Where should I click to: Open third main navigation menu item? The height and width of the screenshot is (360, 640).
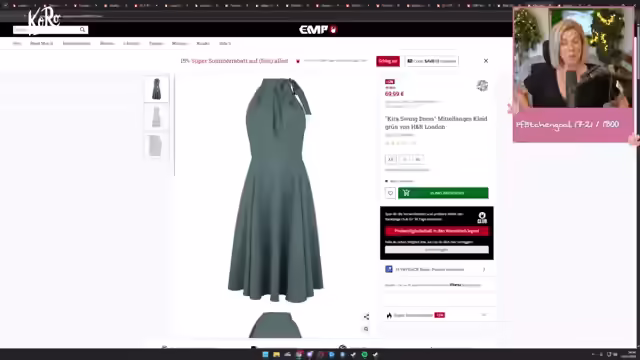[x=76, y=43]
